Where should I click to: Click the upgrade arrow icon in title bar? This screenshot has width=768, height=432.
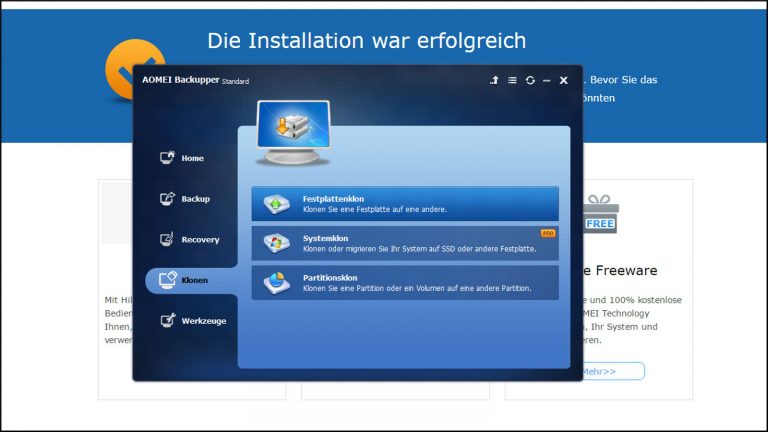click(x=494, y=80)
